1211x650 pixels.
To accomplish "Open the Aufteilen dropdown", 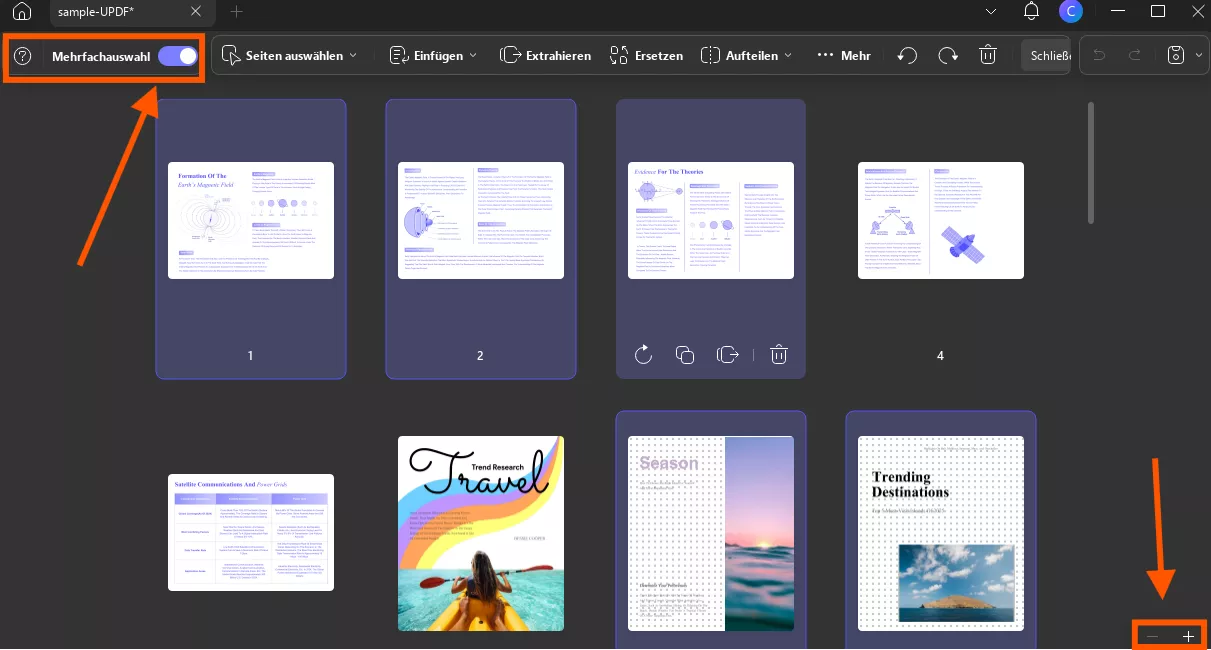I will (746, 56).
